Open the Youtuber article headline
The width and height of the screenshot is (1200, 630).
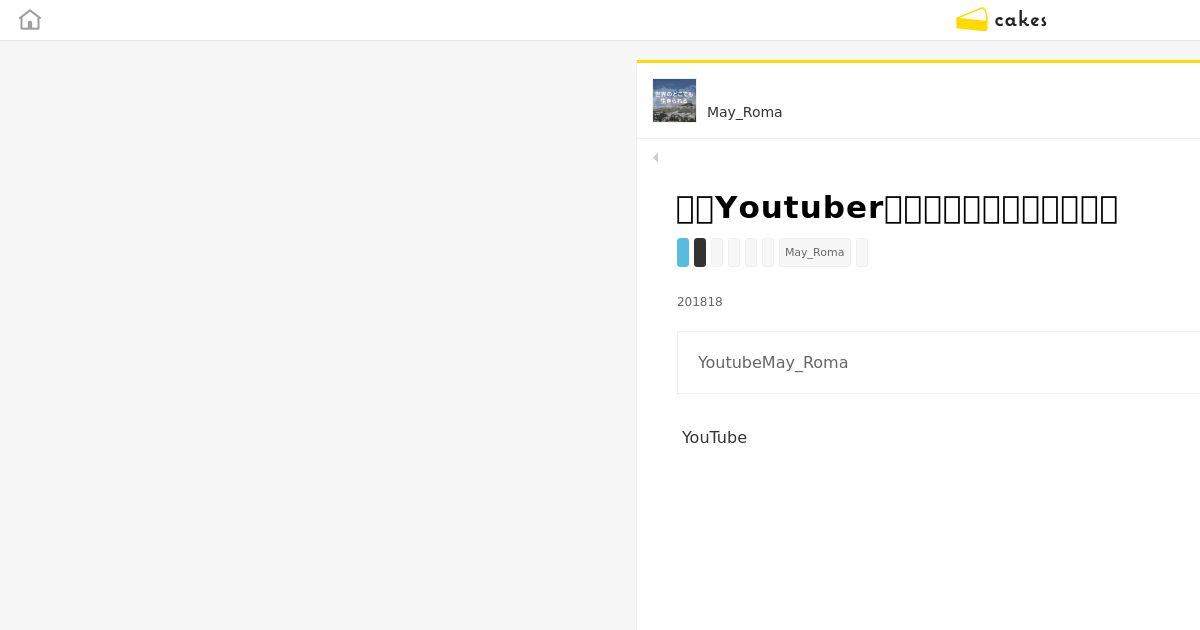click(x=897, y=208)
